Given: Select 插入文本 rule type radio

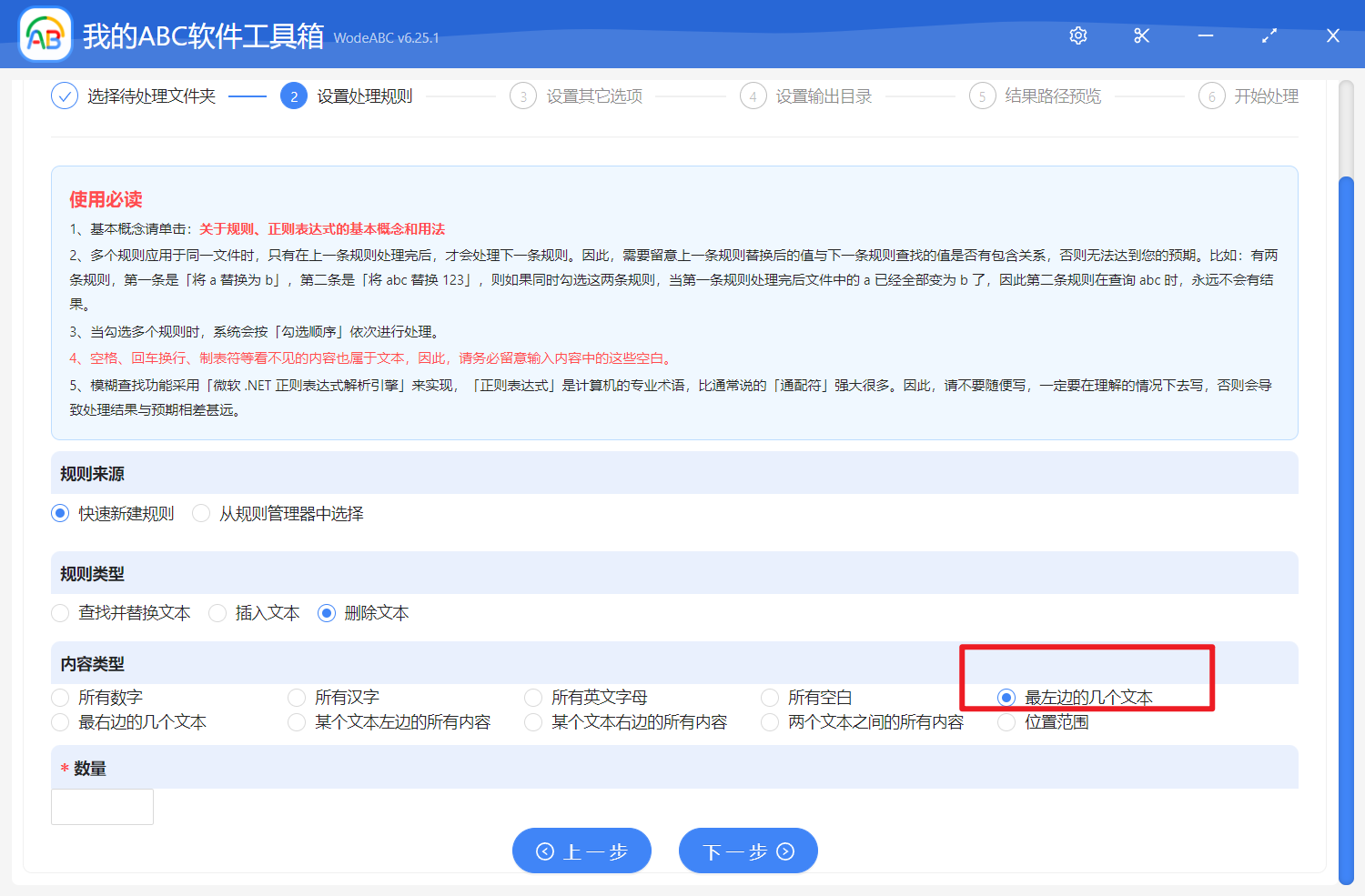Looking at the screenshot, I should (x=217, y=613).
